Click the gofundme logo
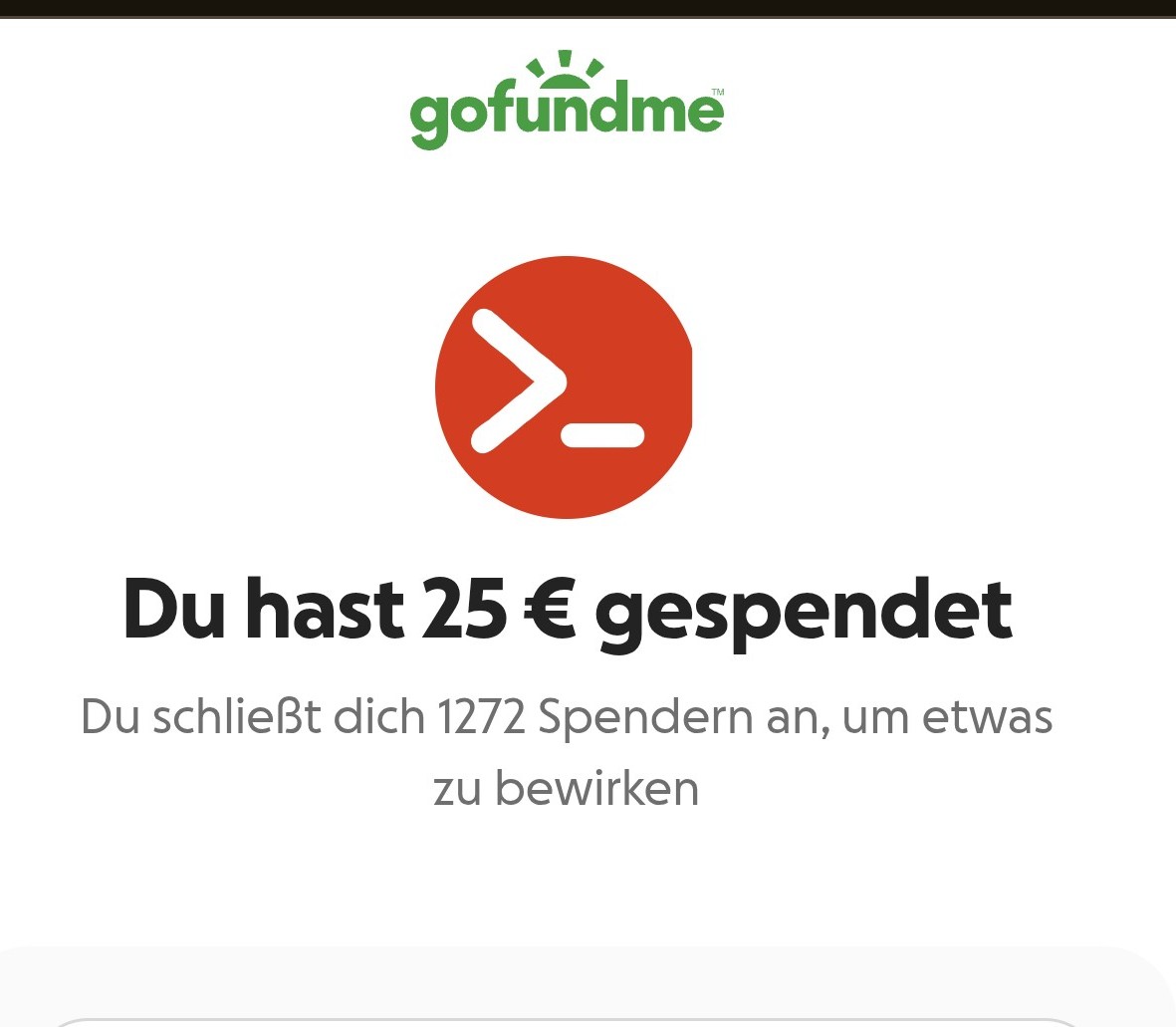Image resolution: width=1176 pixels, height=1027 pixels. point(567,100)
